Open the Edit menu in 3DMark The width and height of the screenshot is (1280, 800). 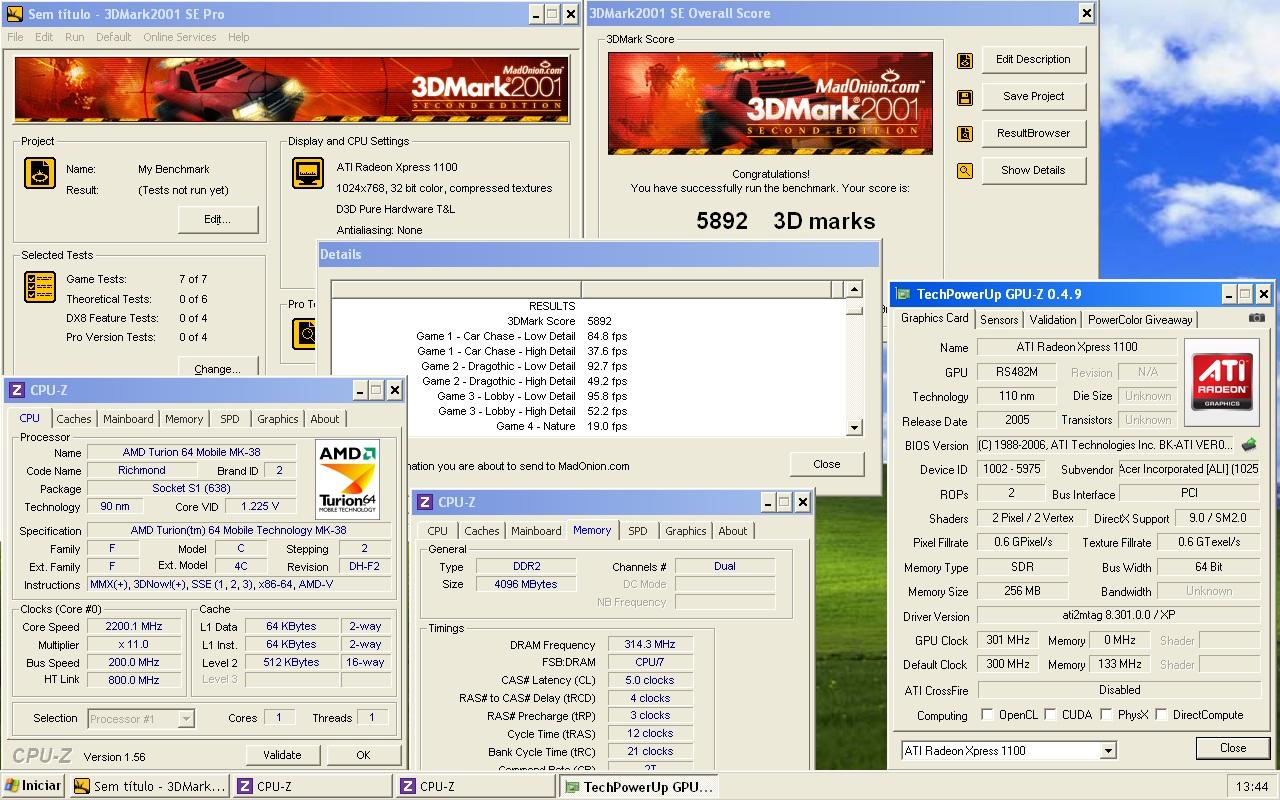click(44, 37)
